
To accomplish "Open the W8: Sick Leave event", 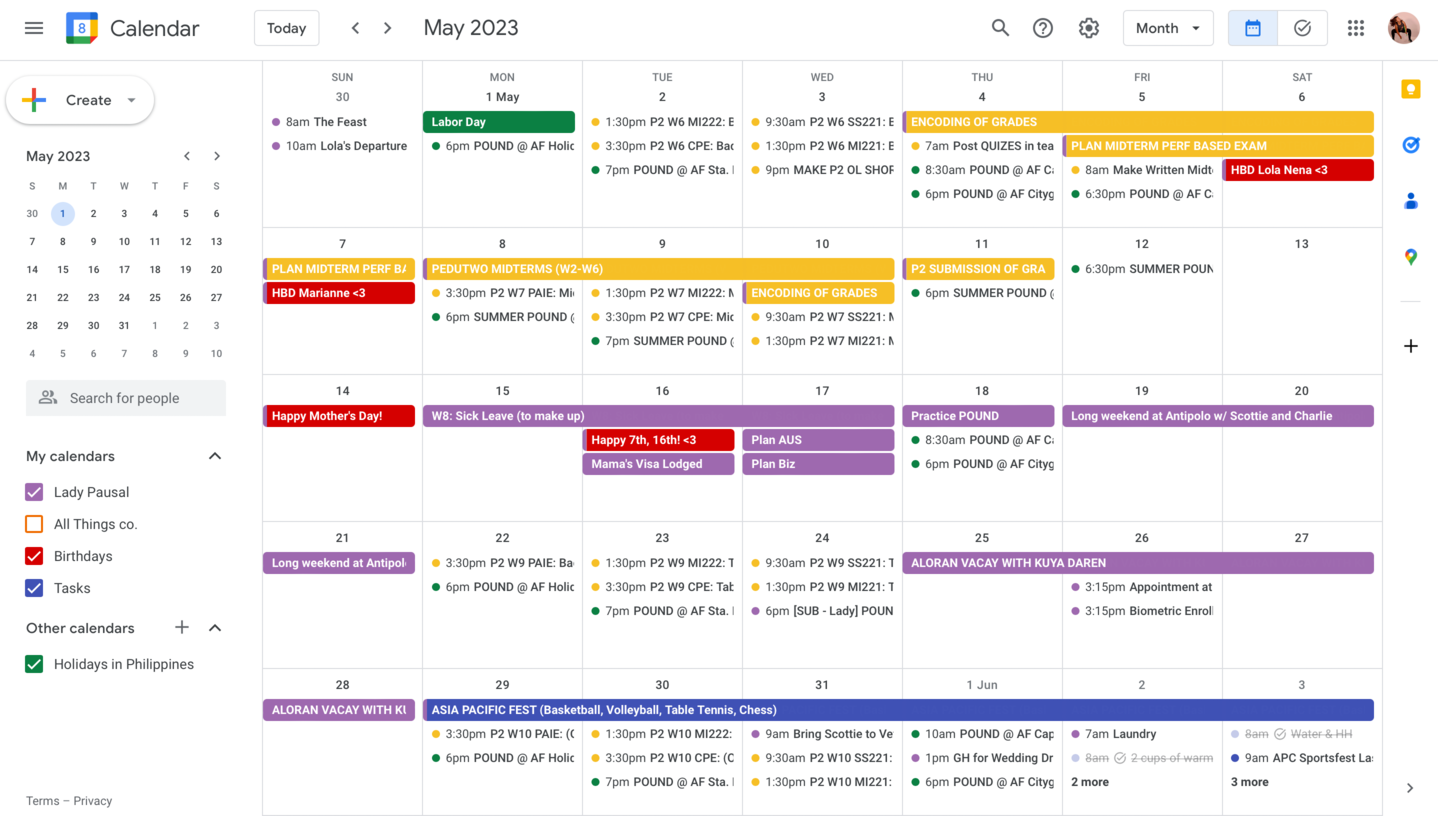I will [658, 416].
